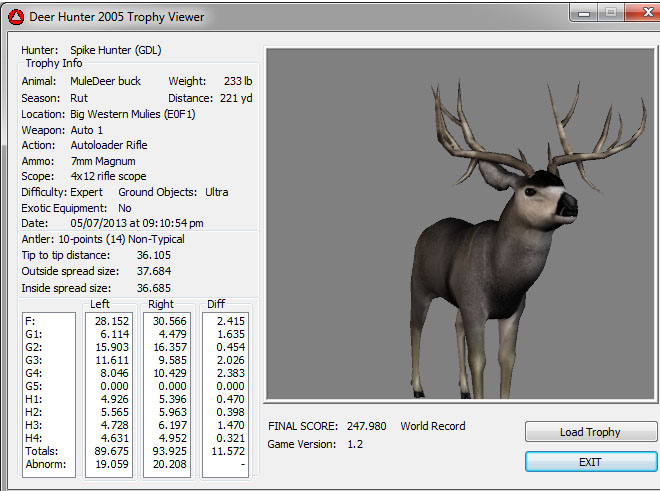
Task: Click the Game Version value 1.2
Action: point(354,444)
